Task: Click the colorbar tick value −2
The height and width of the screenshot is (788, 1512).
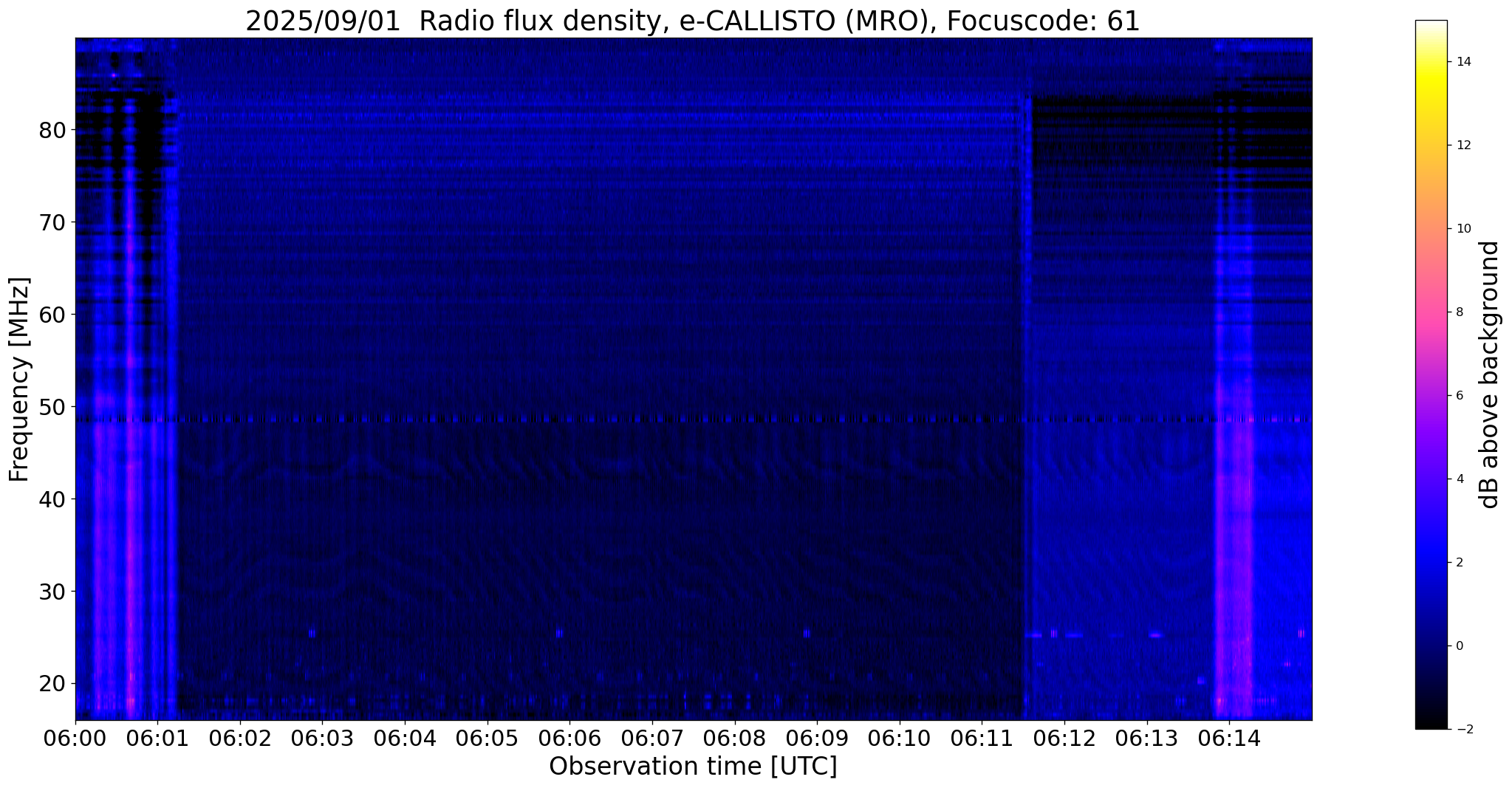Action: click(1463, 730)
